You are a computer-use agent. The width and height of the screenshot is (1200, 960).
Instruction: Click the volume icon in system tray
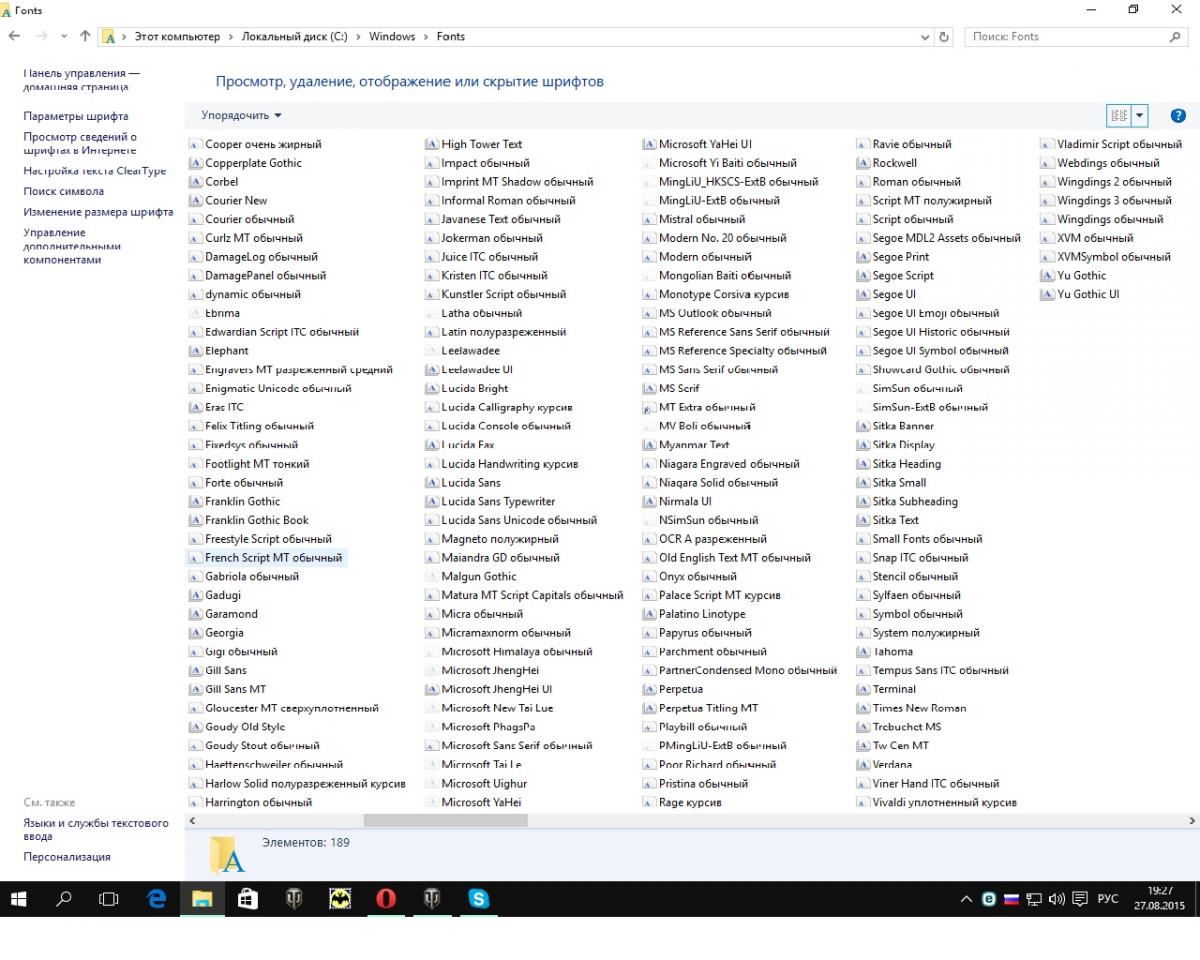point(1057,899)
